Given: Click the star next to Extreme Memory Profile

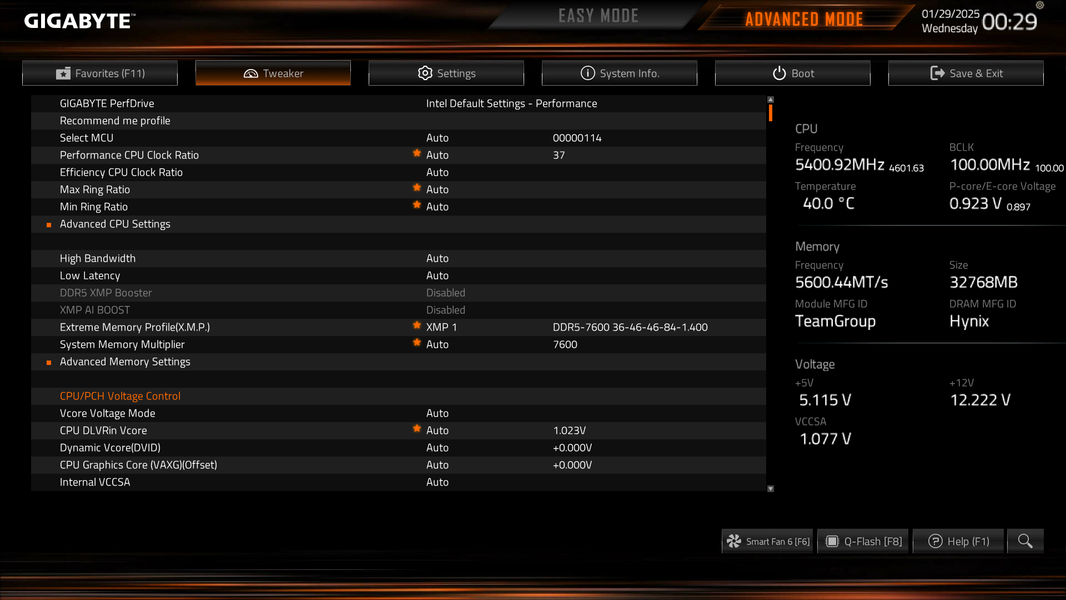Looking at the screenshot, I should point(417,326).
